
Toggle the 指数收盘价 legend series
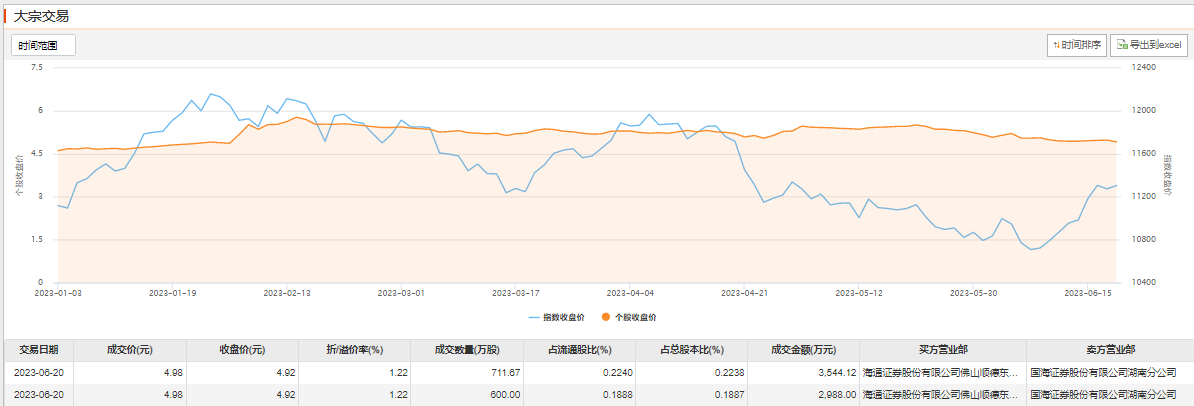tap(557, 317)
